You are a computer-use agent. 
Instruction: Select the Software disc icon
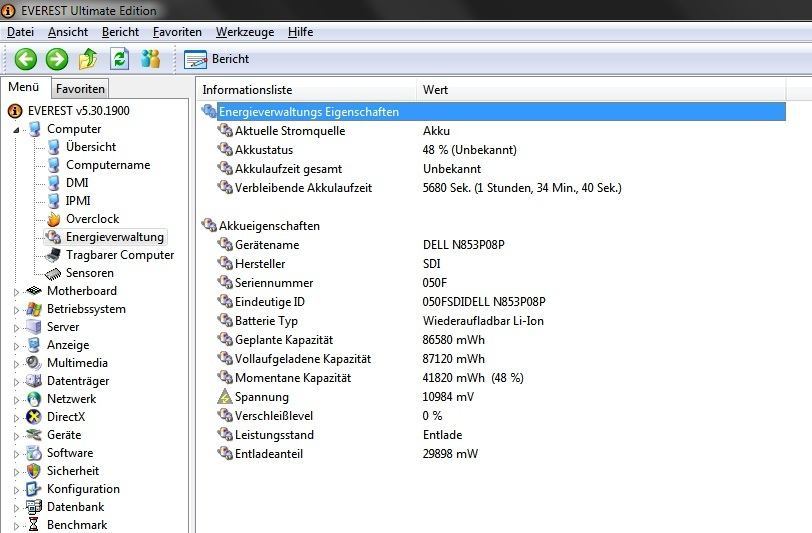34,453
